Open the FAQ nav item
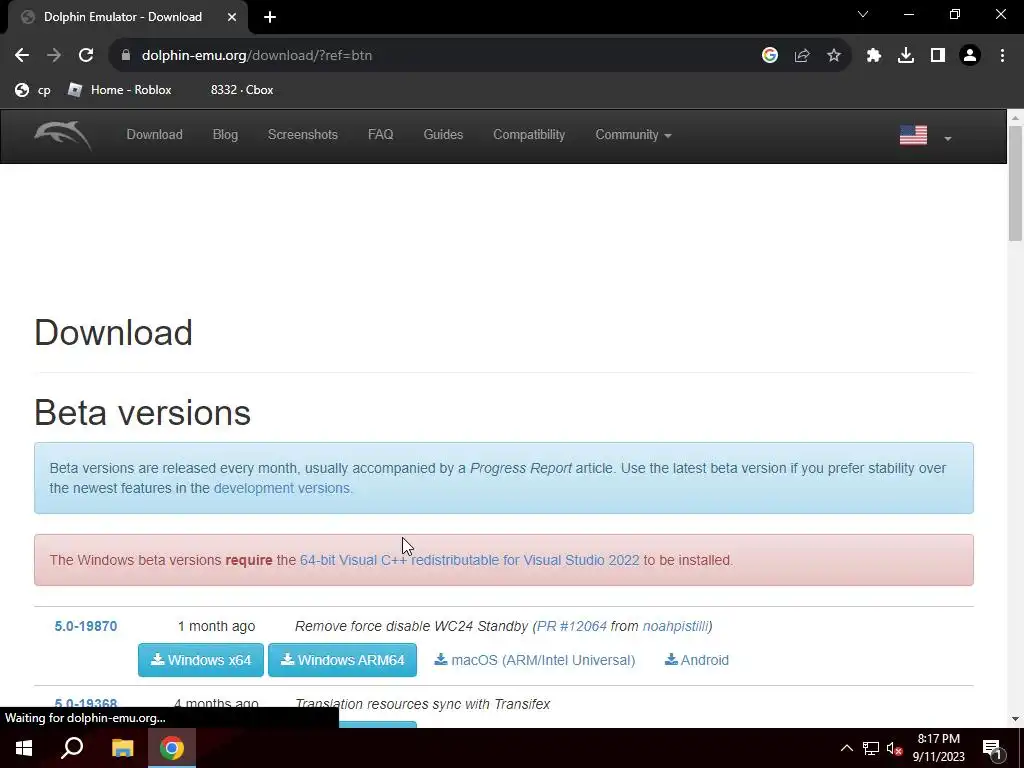This screenshot has height=768, width=1024. tap(381, 135)
